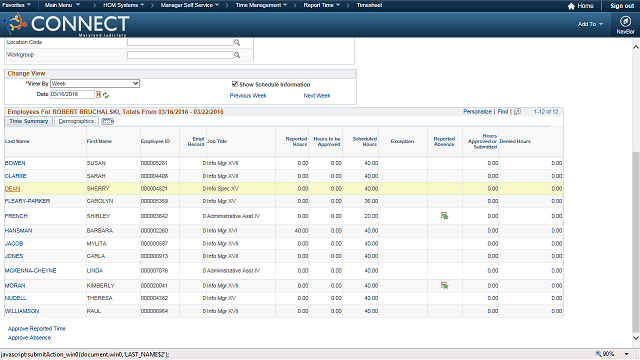This screenshot has width=640, height=360.
Task: Expand the Main Menu dropdown
Action: [x=62, y=5]
